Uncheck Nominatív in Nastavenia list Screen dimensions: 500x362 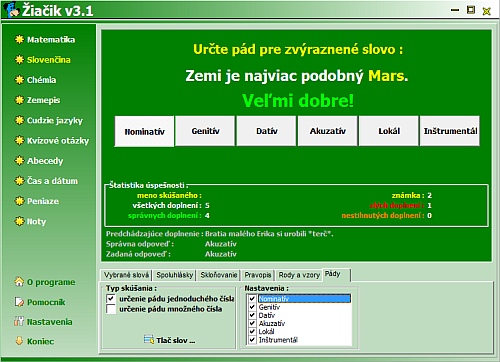252,299
